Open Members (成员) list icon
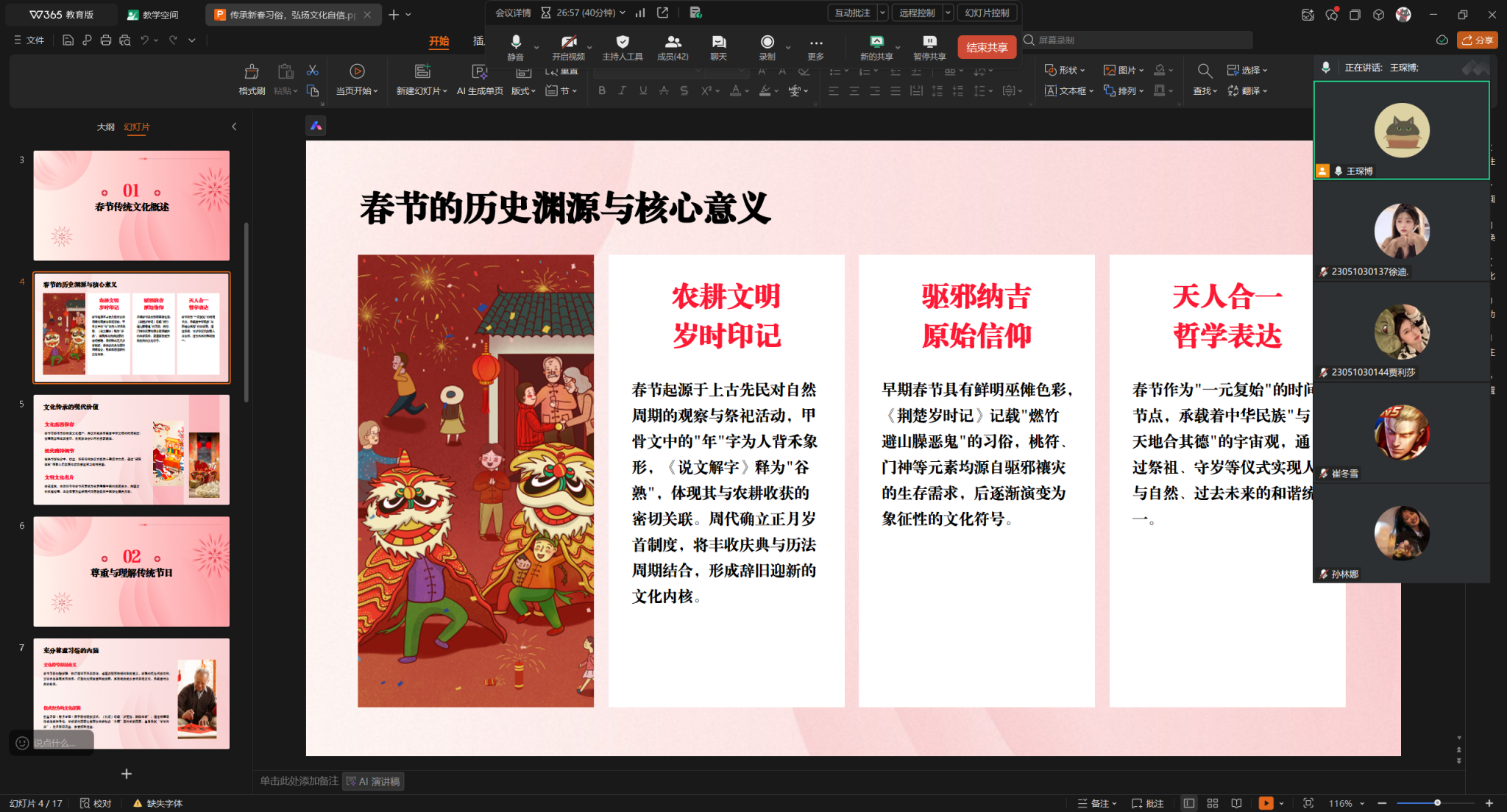The height and width of the screenshot is (812, 1507). (x=673, y=43)
